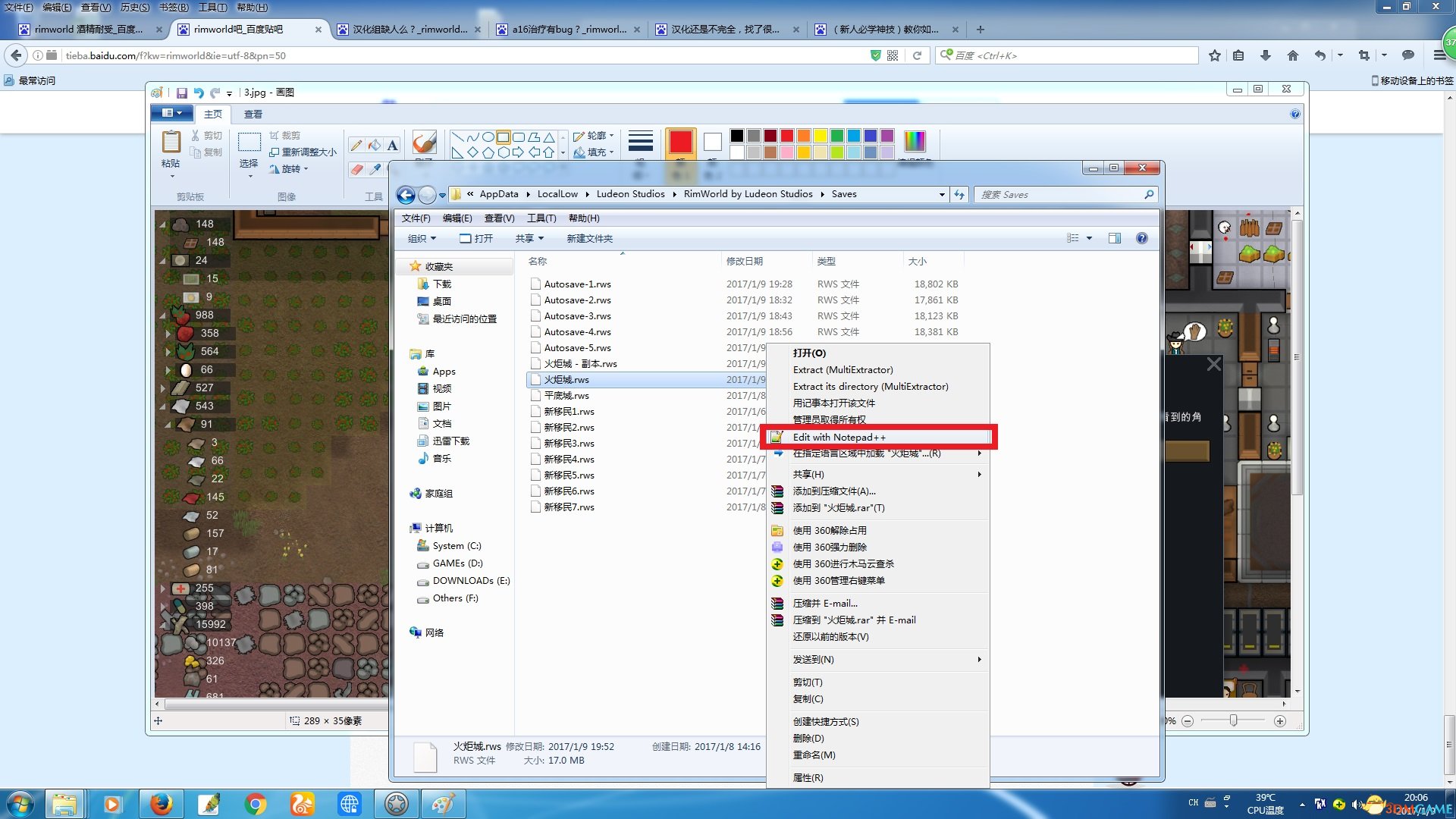Select the Autosave-1.rws file
Viewport: 1456px width, 819px height.
[577, 284]
